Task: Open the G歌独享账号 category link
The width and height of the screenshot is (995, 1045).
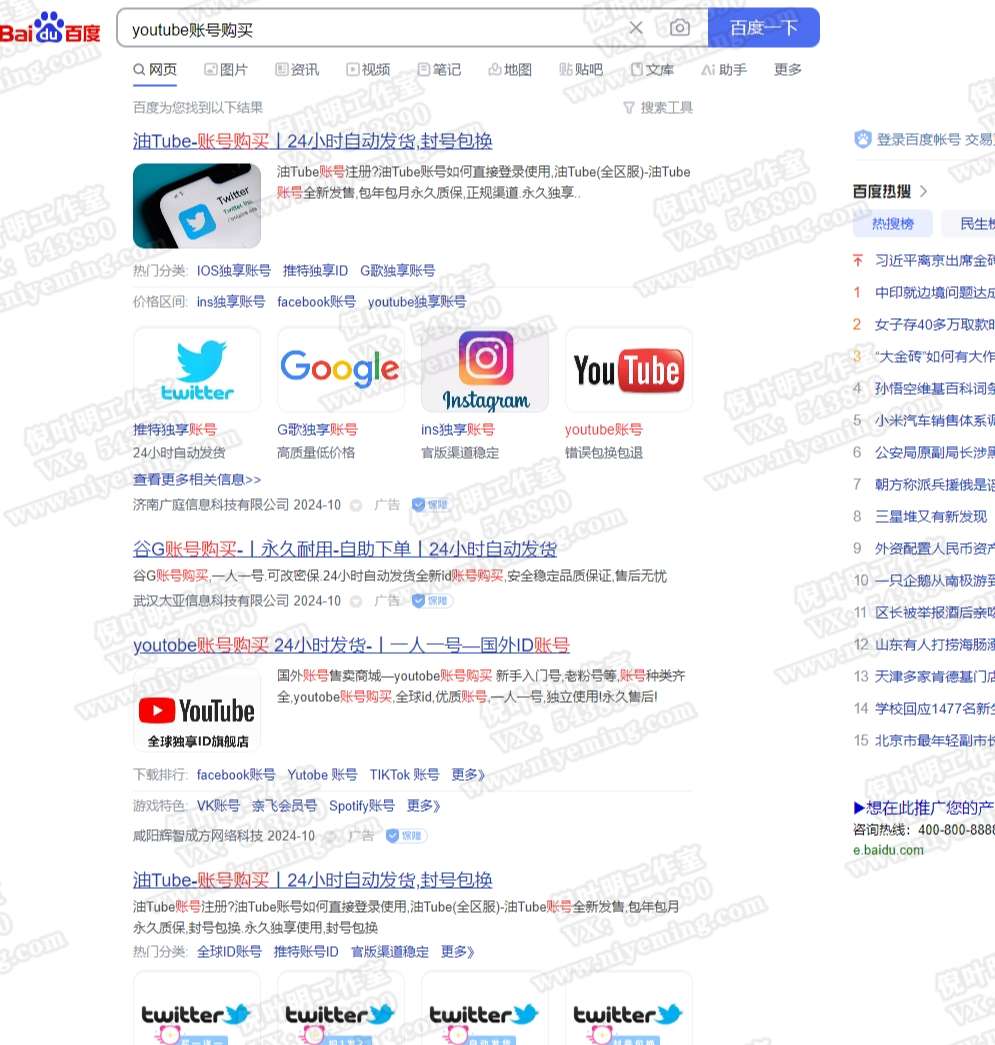Action: click(x=398, y=271)
